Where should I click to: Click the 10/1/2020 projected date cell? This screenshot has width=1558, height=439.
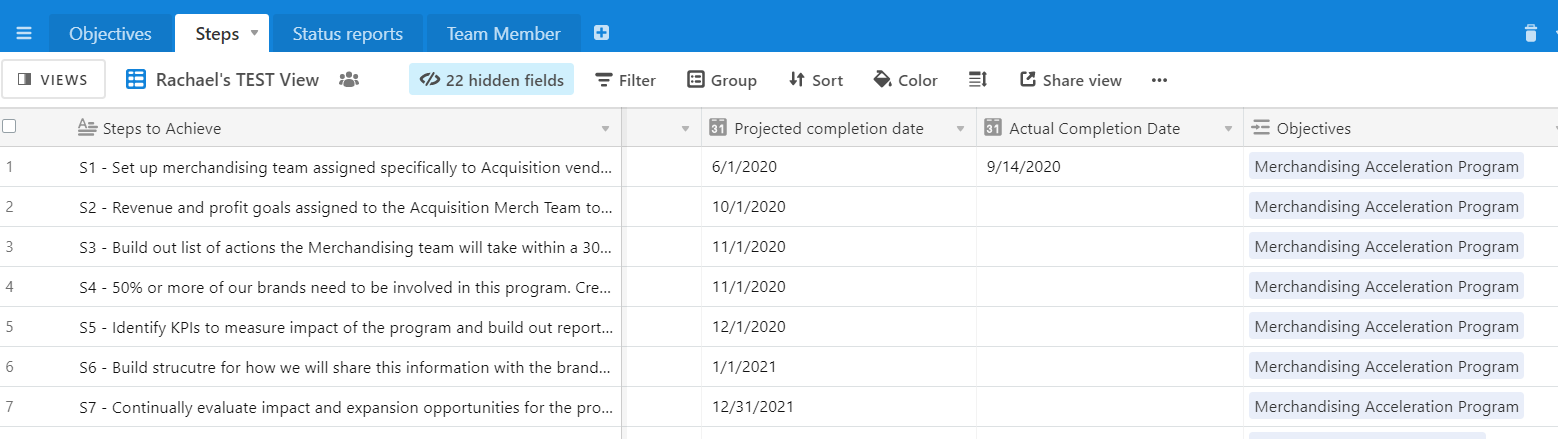(838, 207)
